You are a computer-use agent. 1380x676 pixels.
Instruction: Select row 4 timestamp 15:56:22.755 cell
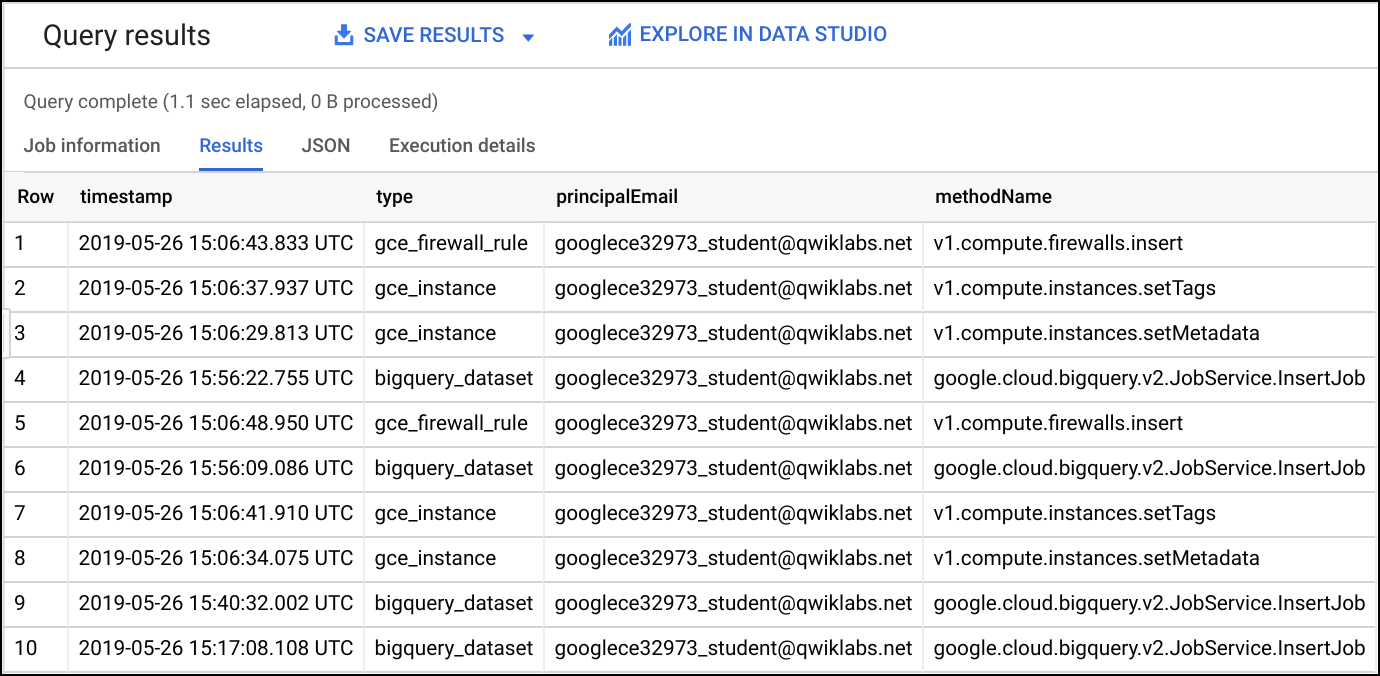(216, 378)
